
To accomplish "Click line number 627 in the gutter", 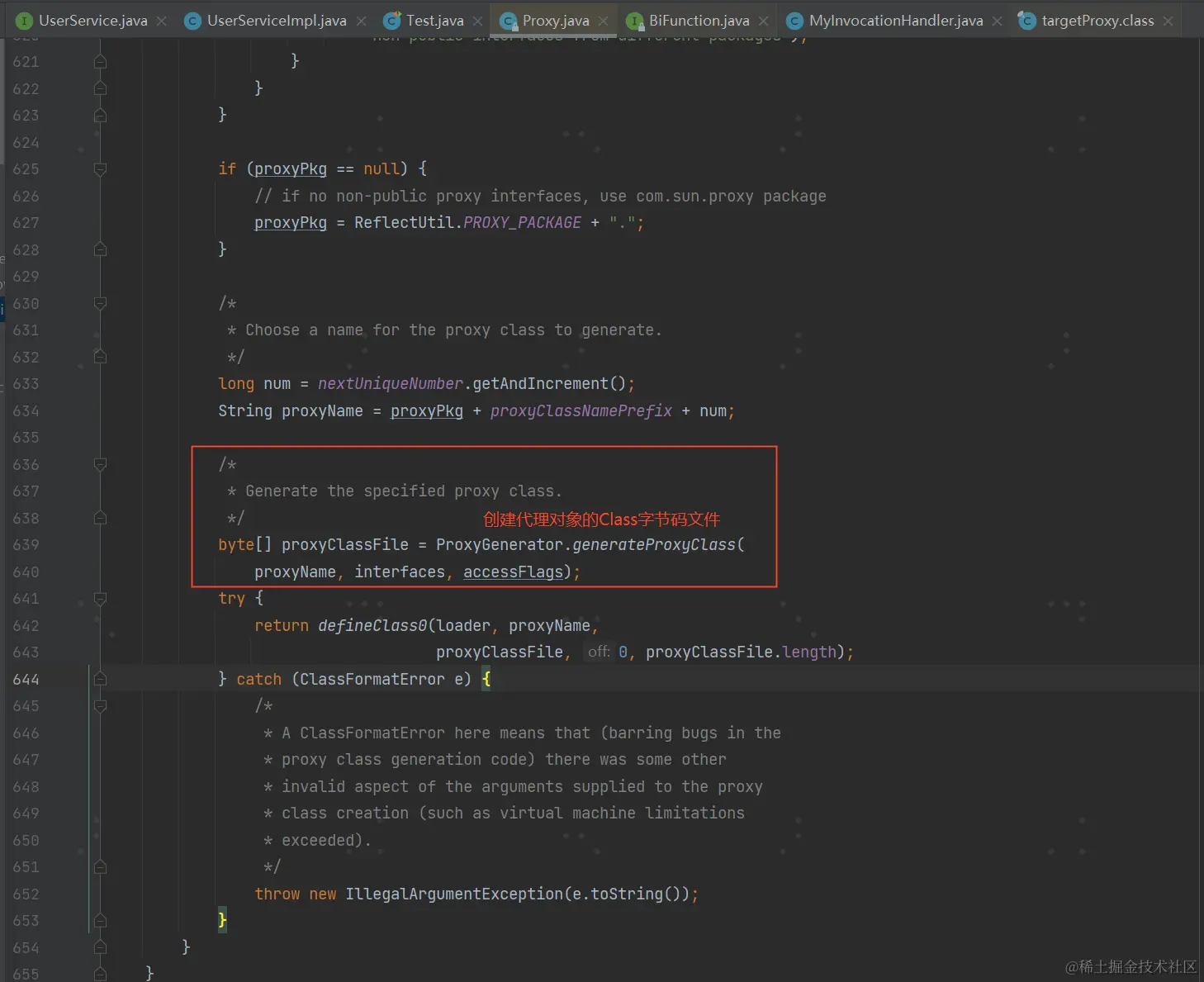I will click(26, 223).
